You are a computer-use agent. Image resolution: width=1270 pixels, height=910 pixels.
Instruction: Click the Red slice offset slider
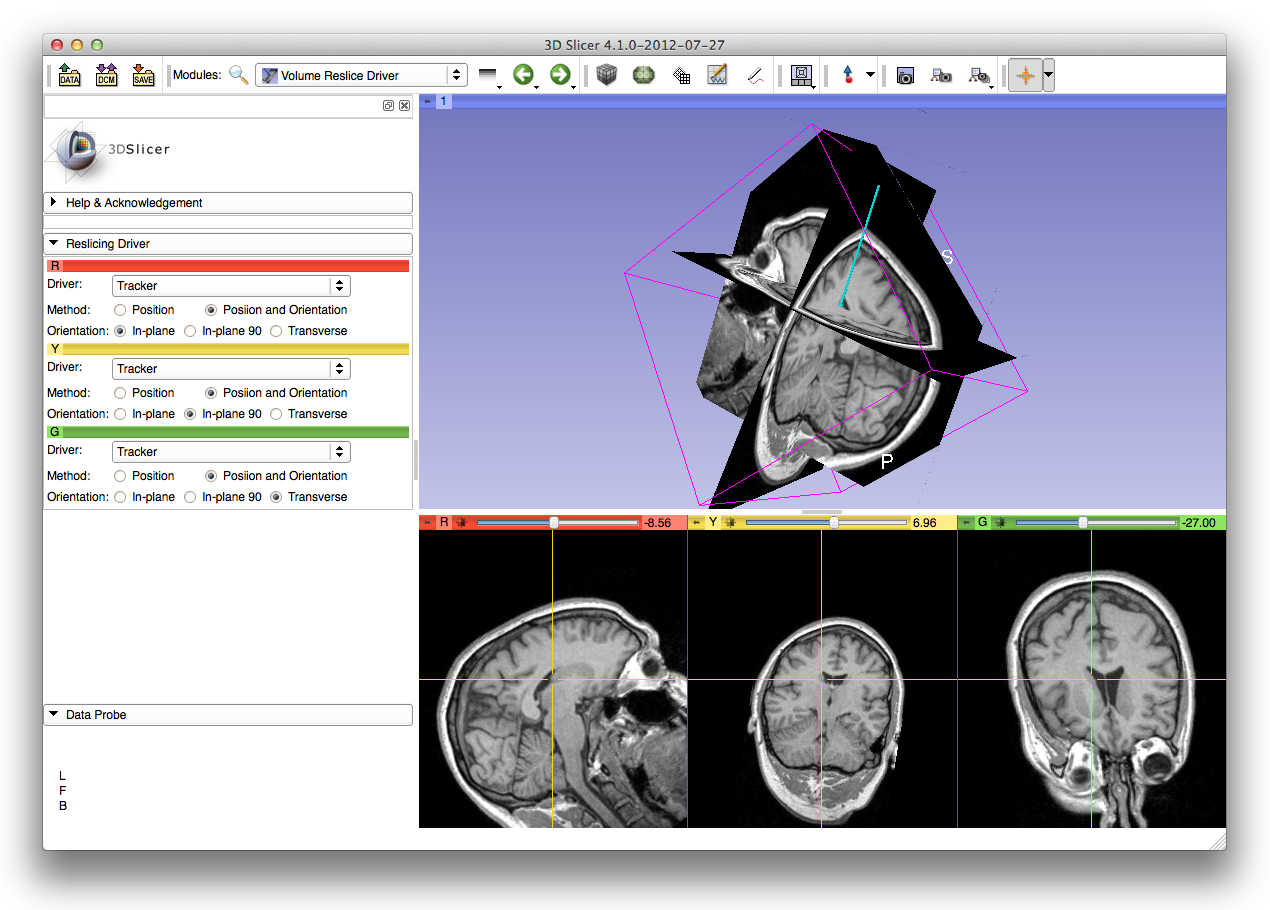point(556,523)
